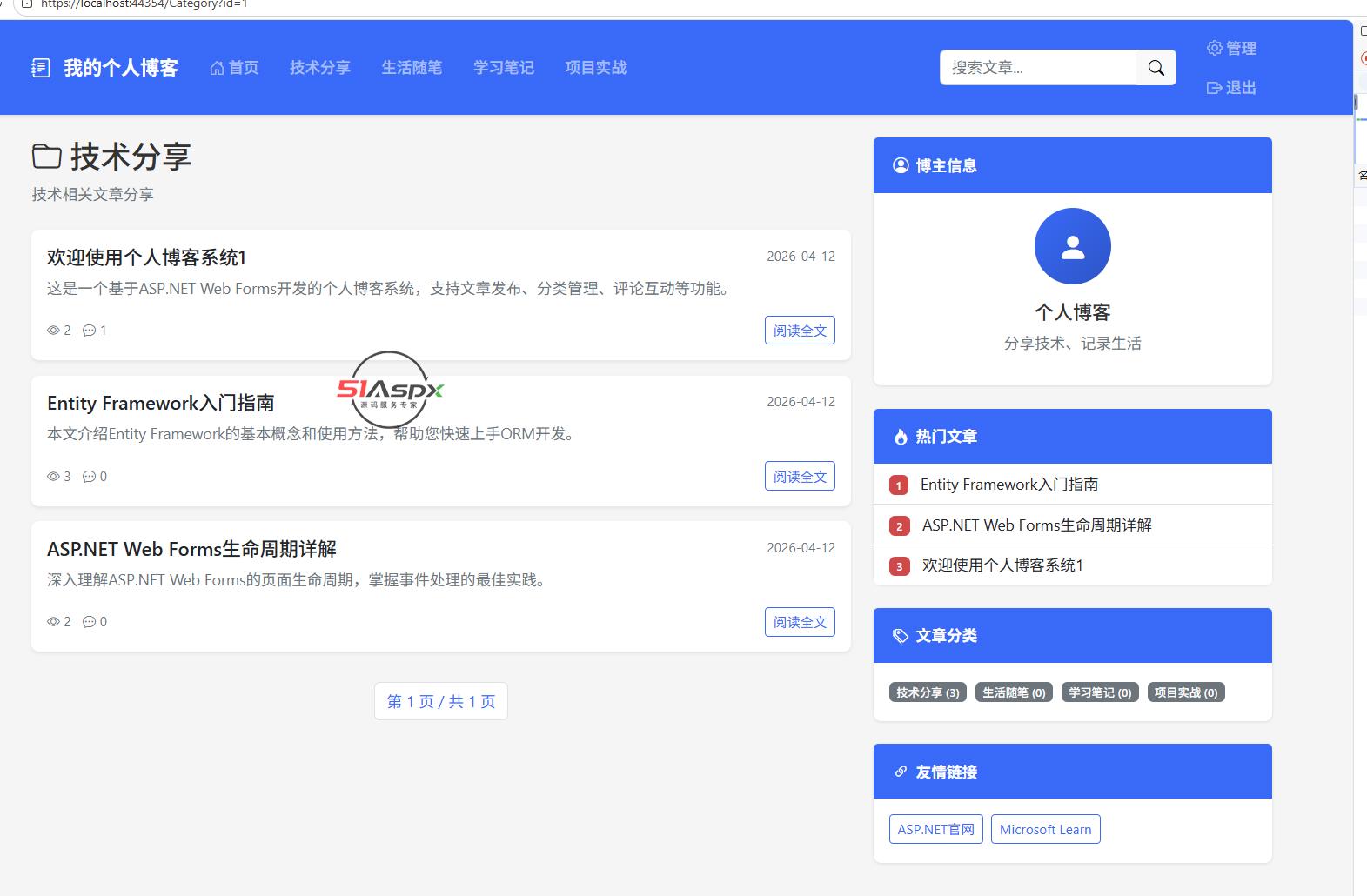Focus the 搜索文章 search input
Image resolution: width=1367 pixels, height=896 pixels.
pos(1038,68)
